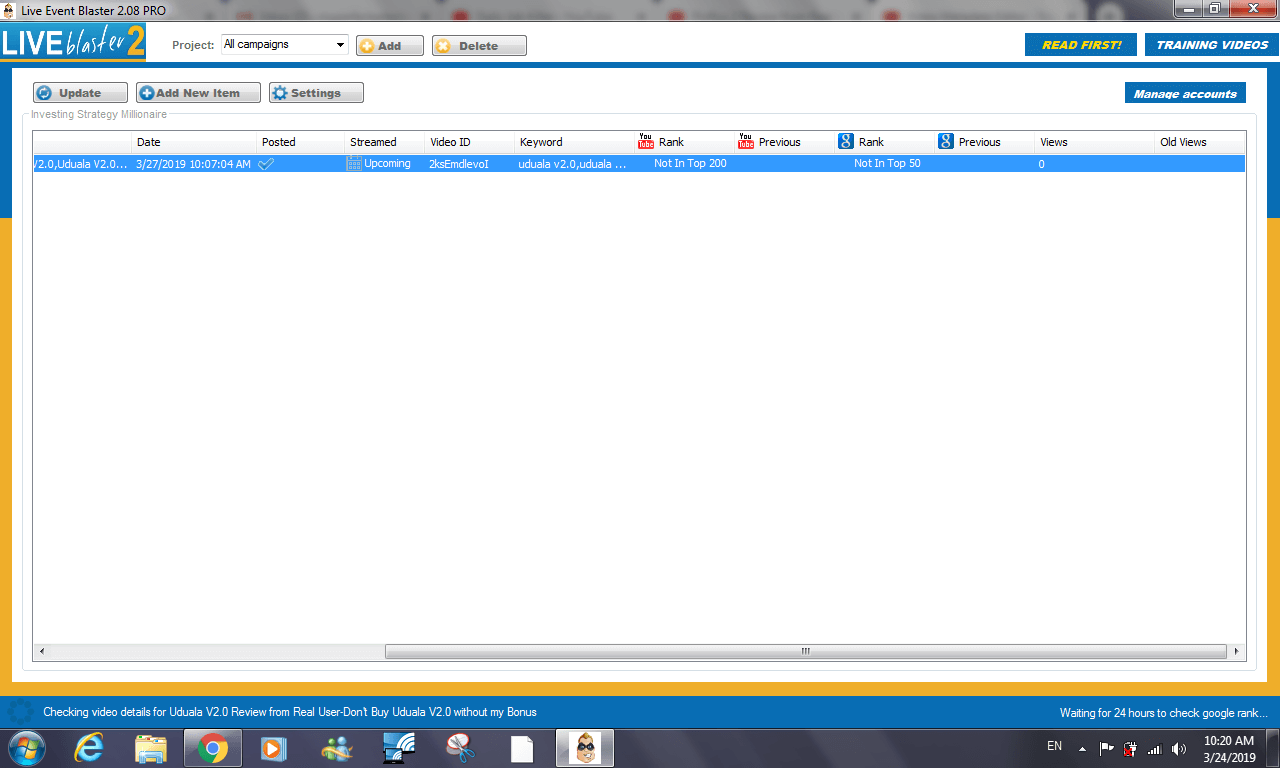
Task: Open Windows Explorer folder on taskbar
Action: coord(151,748)
